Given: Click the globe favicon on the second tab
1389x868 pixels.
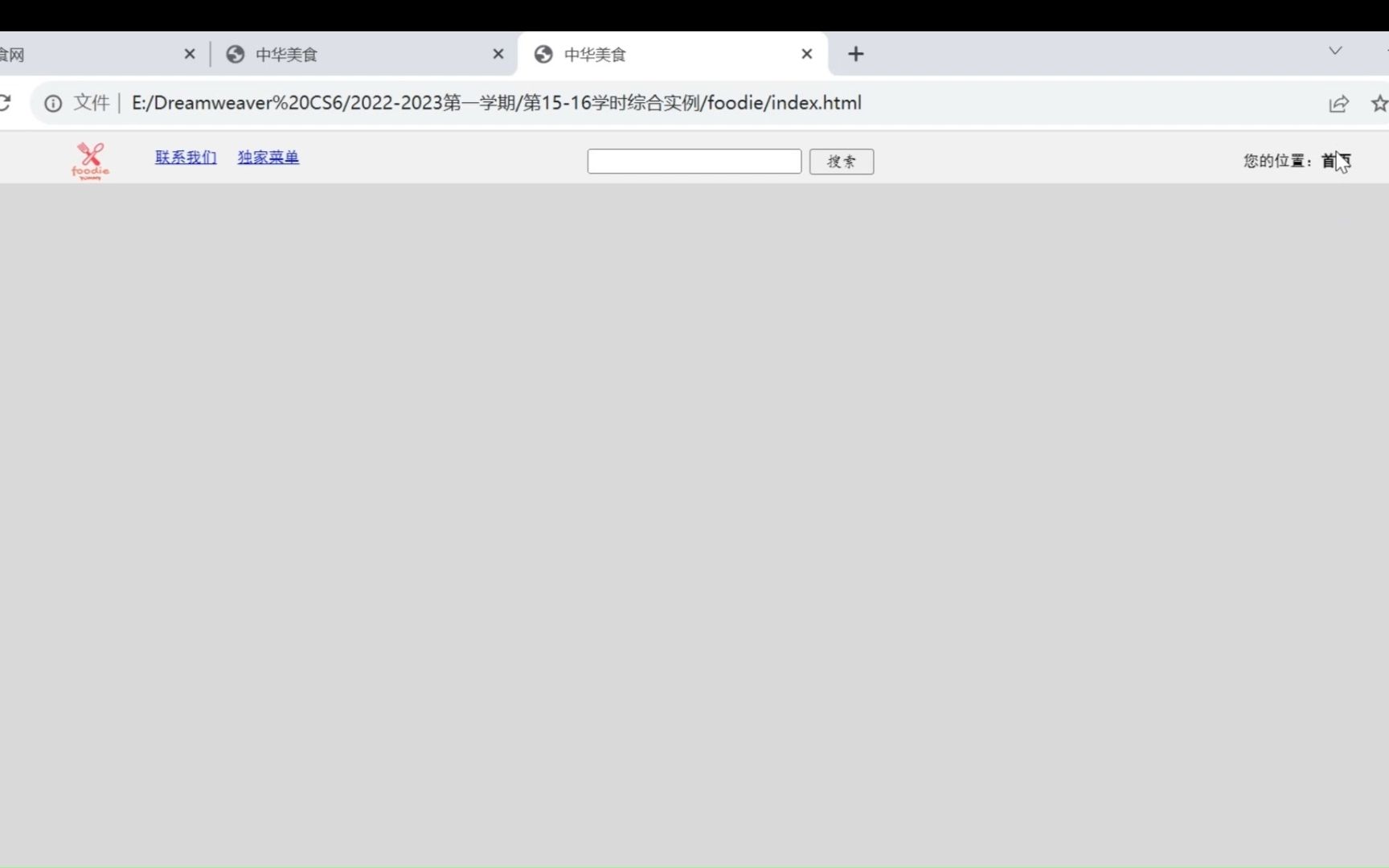Looking at the screenshot, I should tap(235, 54).
